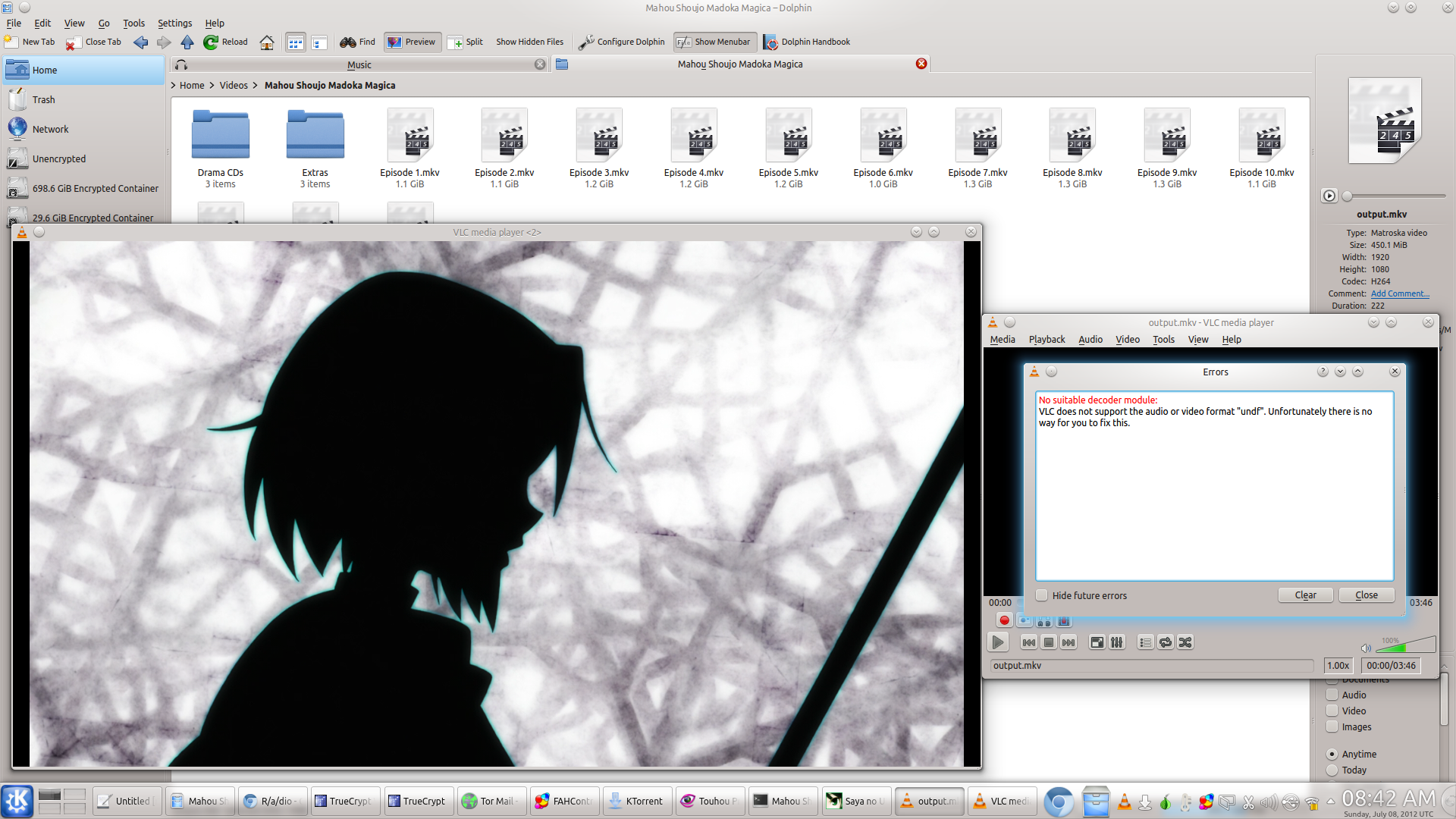This screenshot has height=819, width=1456.
Task: Open the Dolphin Handbook
Action: (807, 42)
